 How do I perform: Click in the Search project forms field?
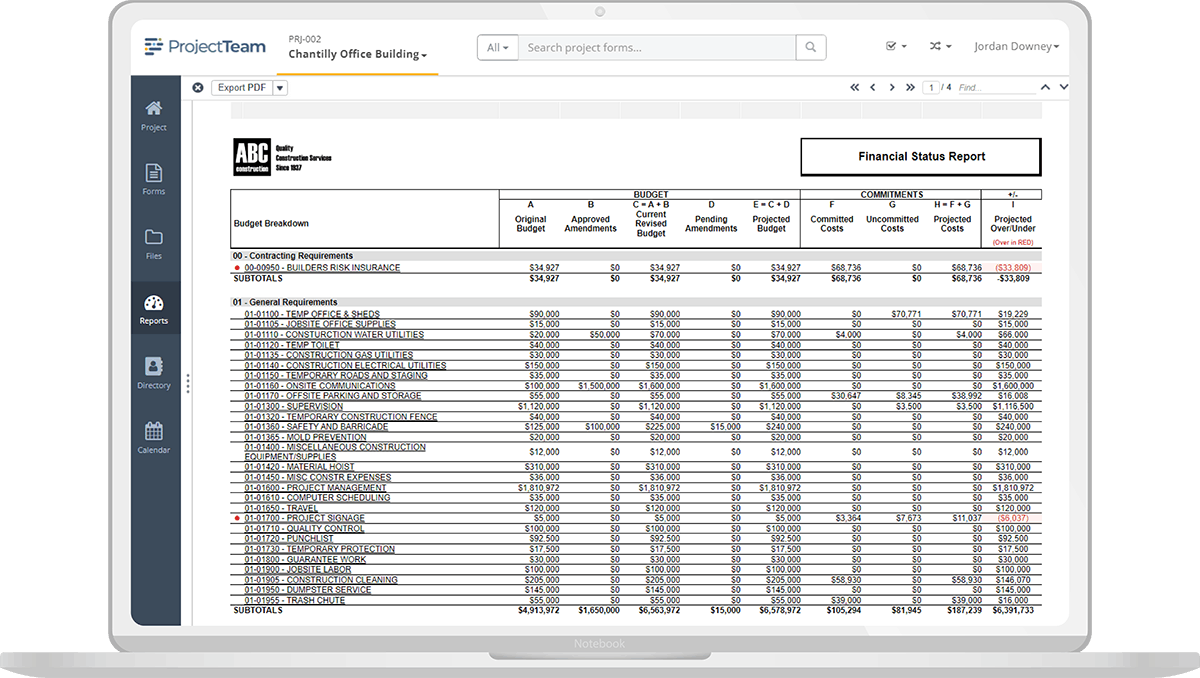[656, 47]
